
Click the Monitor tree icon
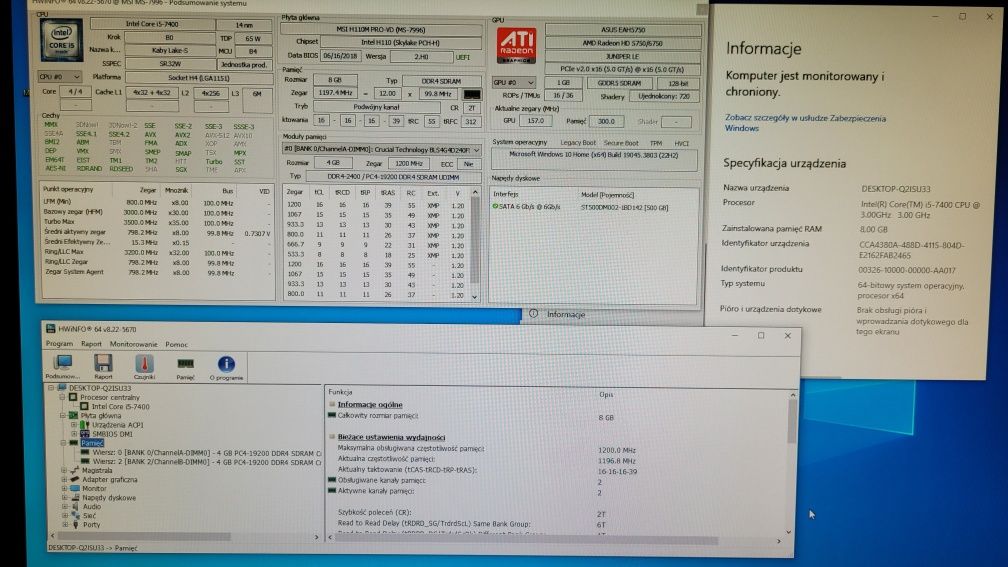74,489
